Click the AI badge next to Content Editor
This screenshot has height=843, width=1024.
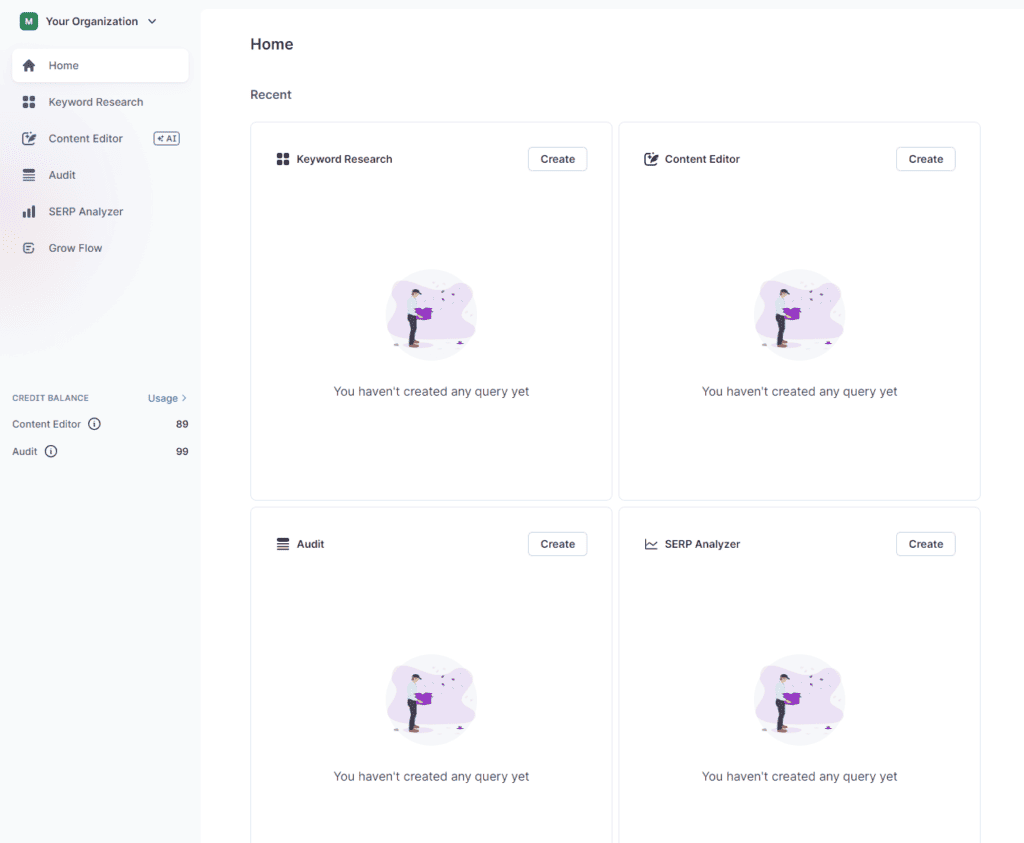(x=166, y=138)
